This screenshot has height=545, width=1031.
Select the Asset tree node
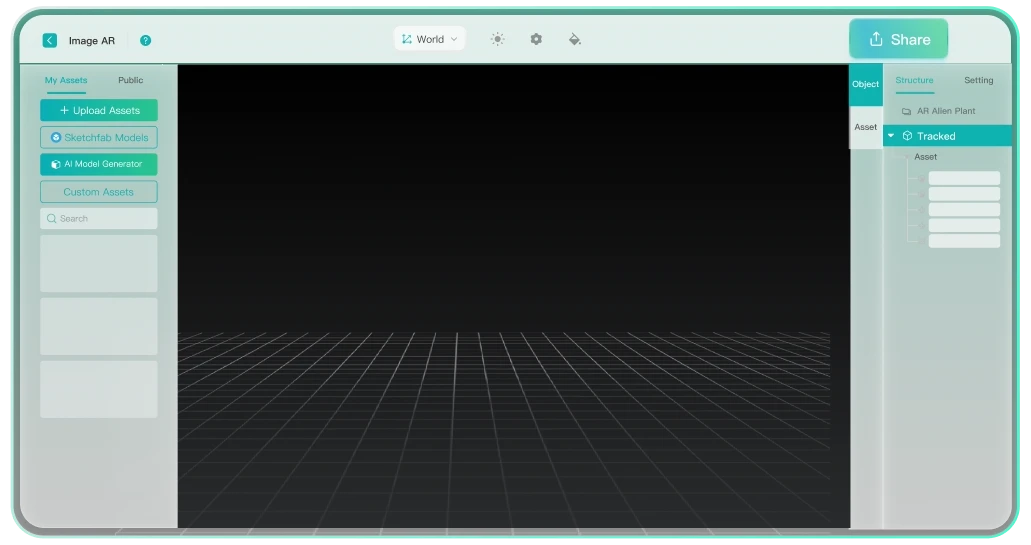point(925,156)
